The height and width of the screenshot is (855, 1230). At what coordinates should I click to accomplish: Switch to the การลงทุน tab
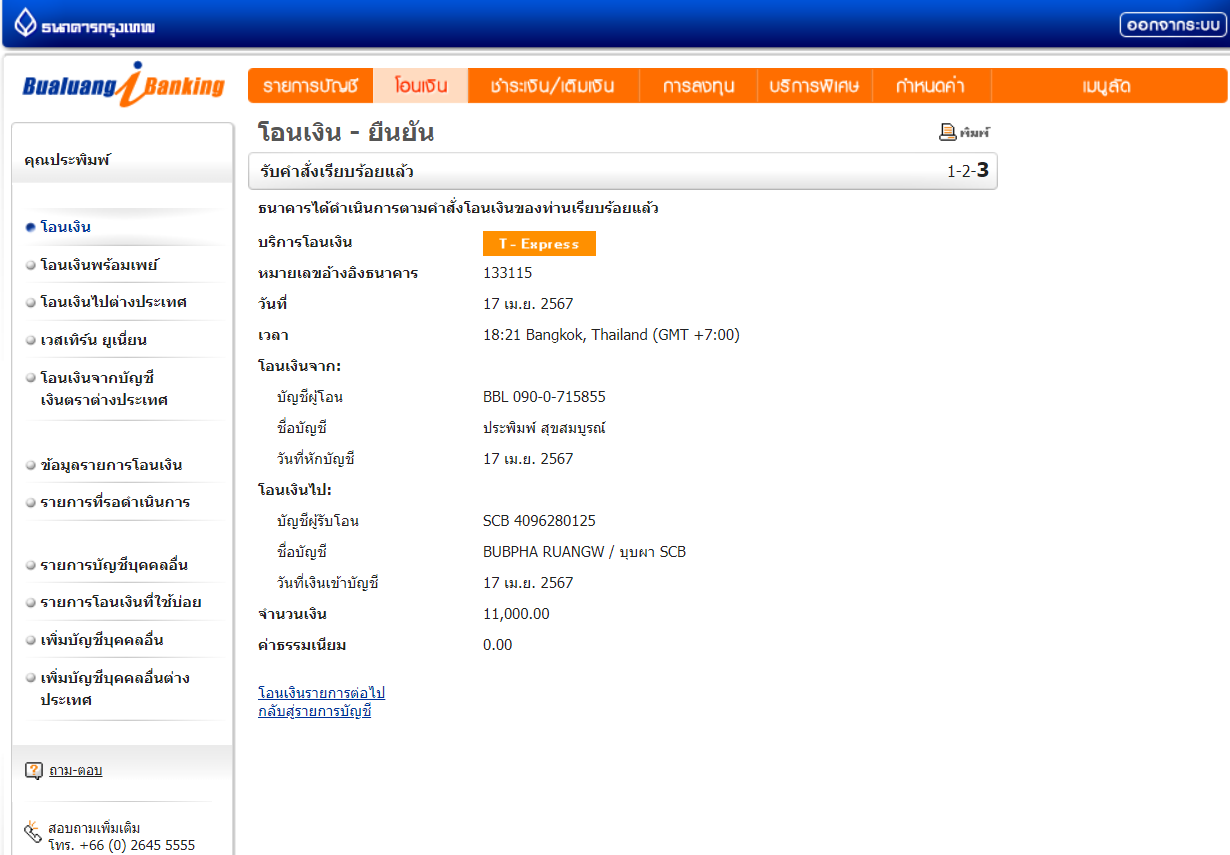[x=698, y=86]
